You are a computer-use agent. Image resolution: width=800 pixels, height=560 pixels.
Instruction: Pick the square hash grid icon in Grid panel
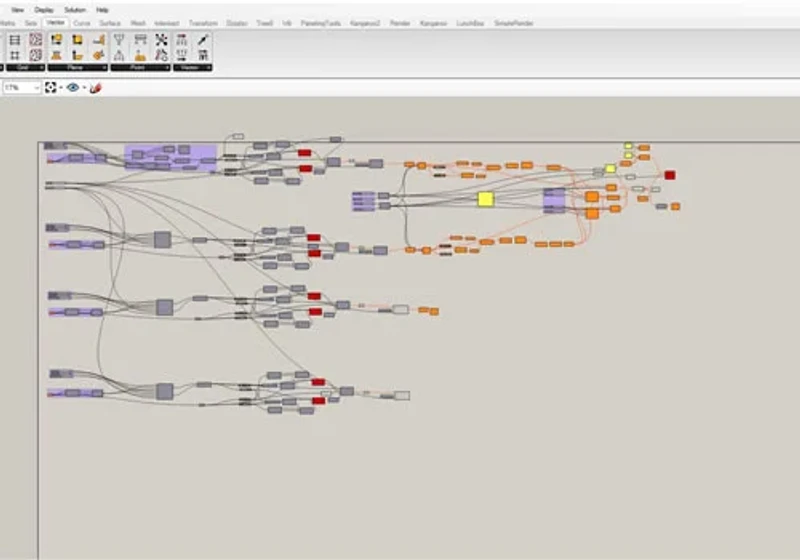coord(15,55)
